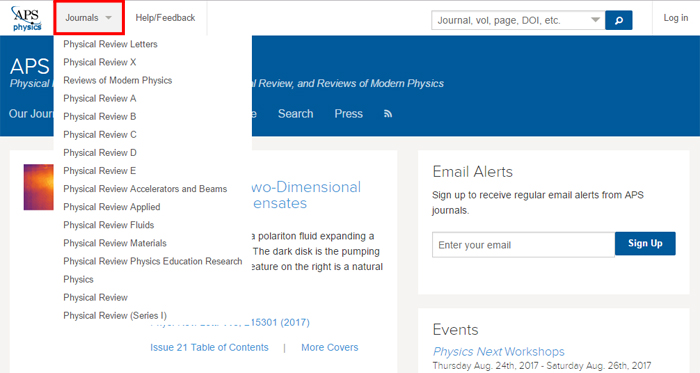
Task: Choose Physical Review Fluids
Action: 108,225
